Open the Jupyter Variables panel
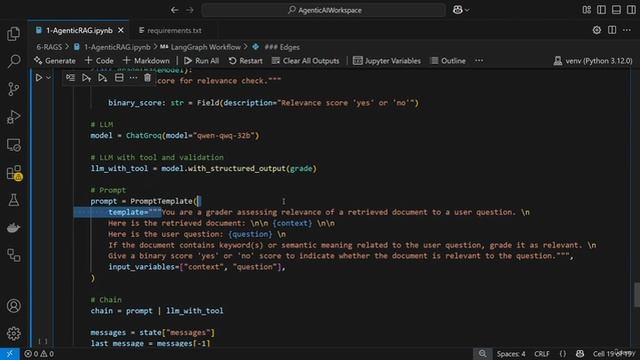640x360 pixels. click(x=387, y=61)
